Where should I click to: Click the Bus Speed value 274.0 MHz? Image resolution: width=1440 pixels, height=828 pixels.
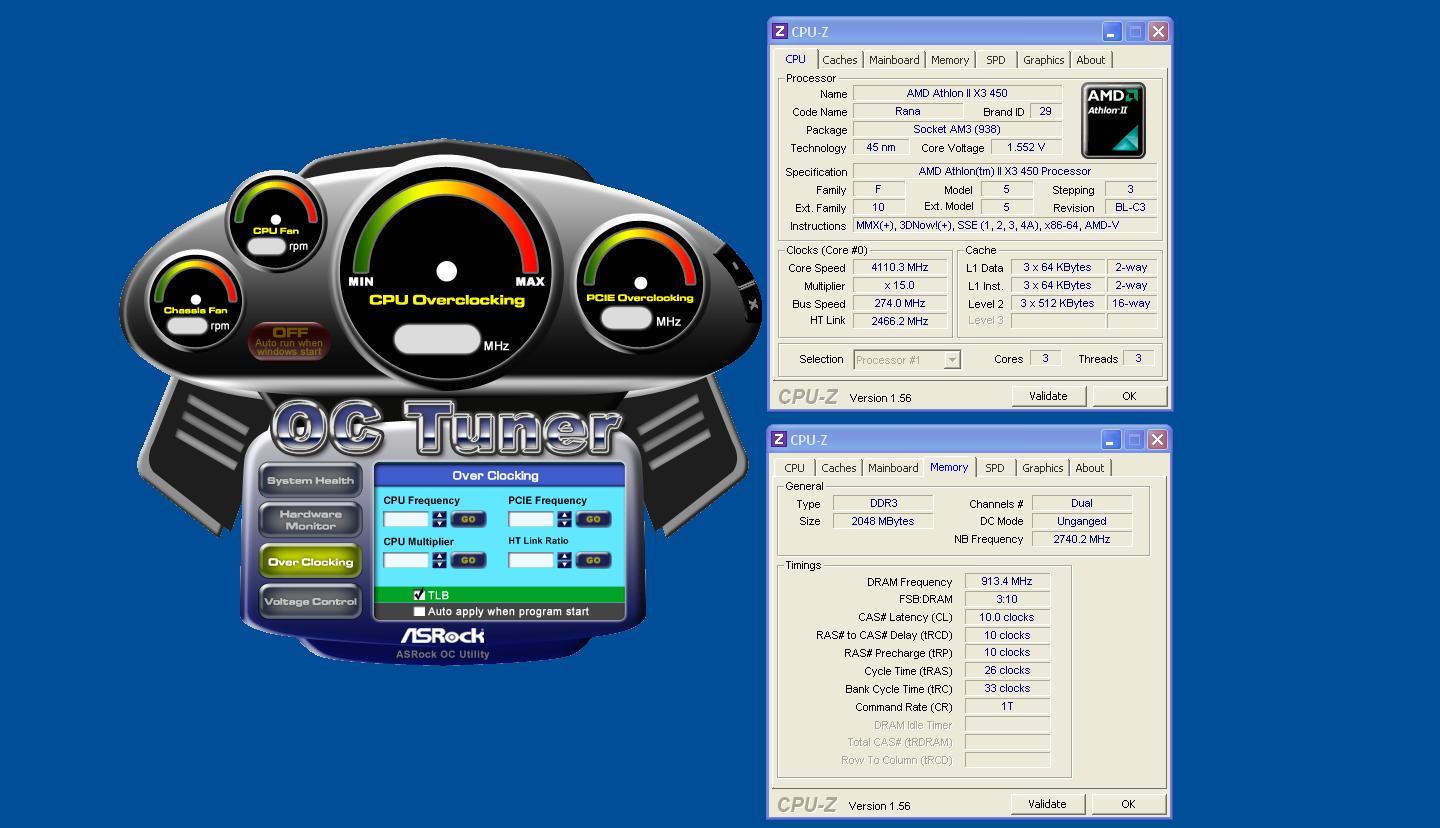coord(900,304)
